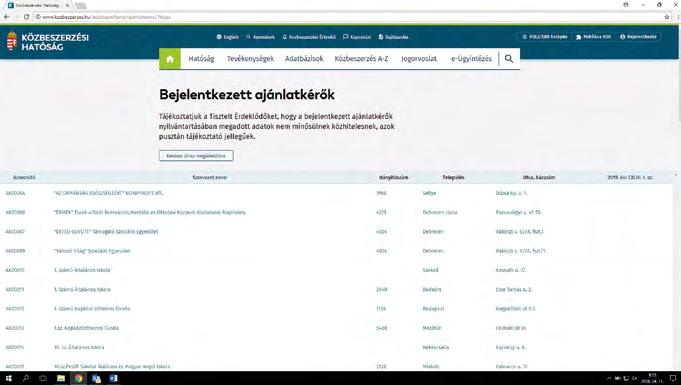Open the Kapcsolat top link
The image size is (681, 385).
coord(357,37)
